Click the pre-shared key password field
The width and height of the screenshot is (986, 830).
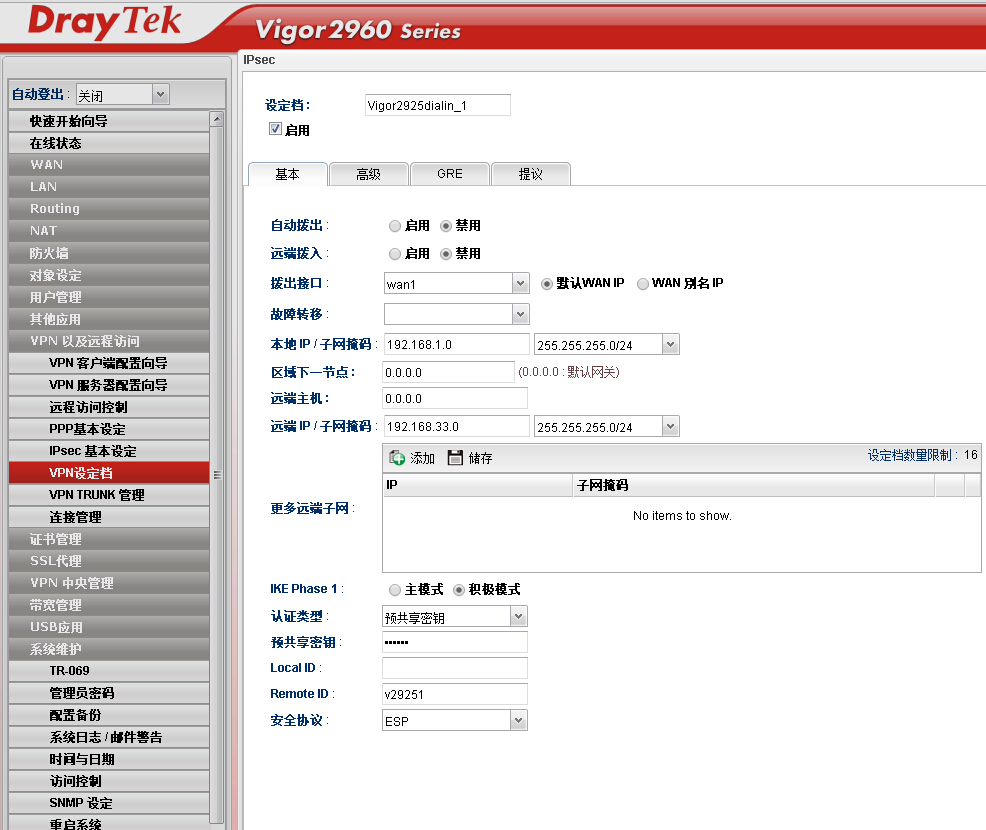pos(455,642)
